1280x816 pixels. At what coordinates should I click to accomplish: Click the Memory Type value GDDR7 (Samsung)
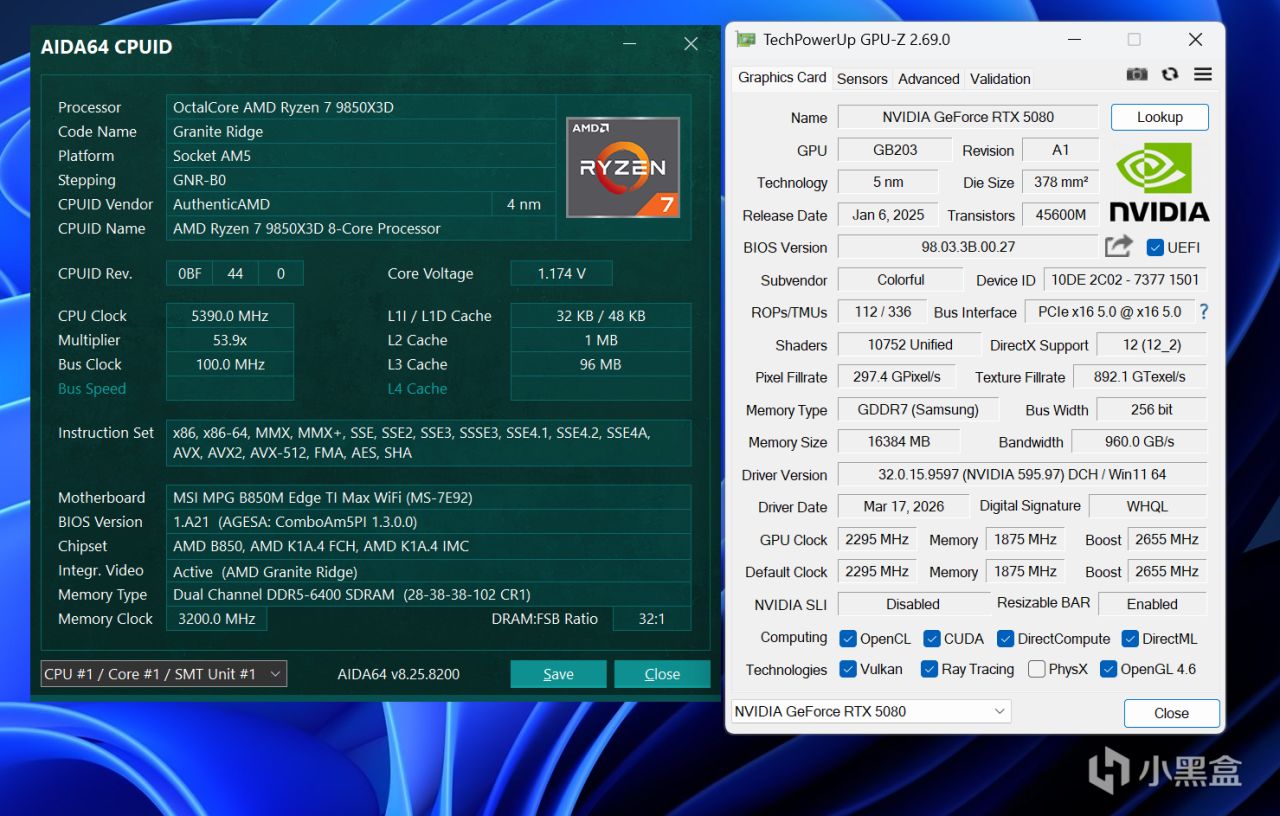point(917,410)
